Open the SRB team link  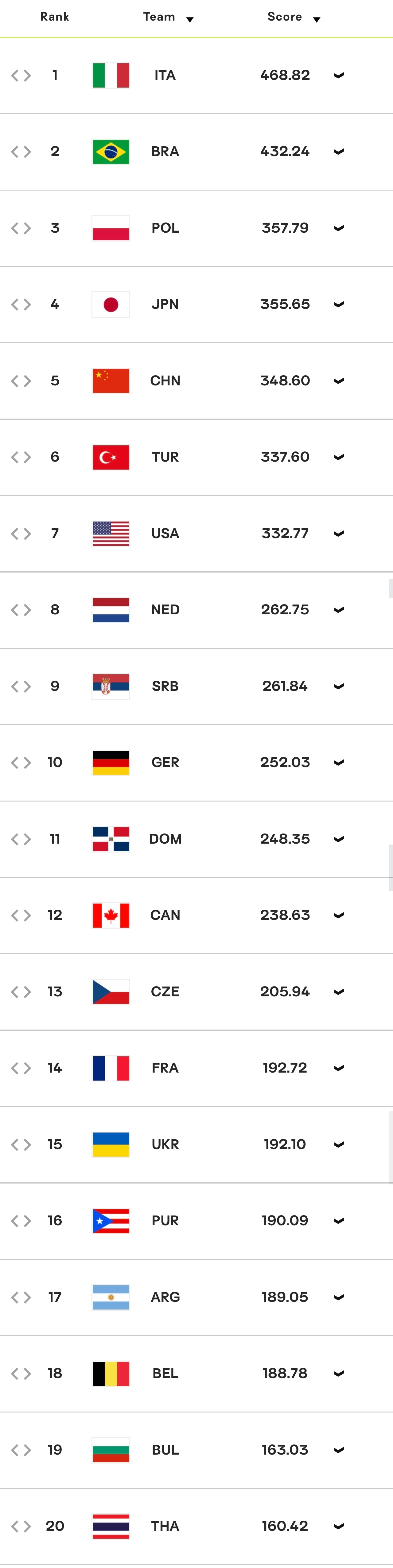pos(165,686)
